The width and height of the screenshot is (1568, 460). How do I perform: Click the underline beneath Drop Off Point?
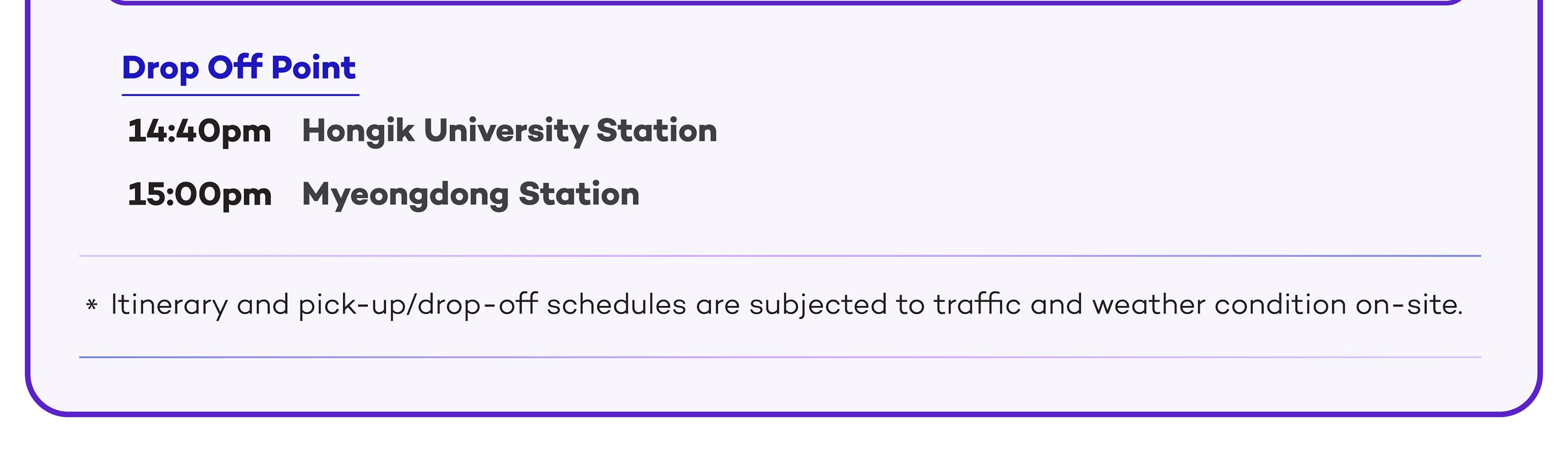point(240,95)
